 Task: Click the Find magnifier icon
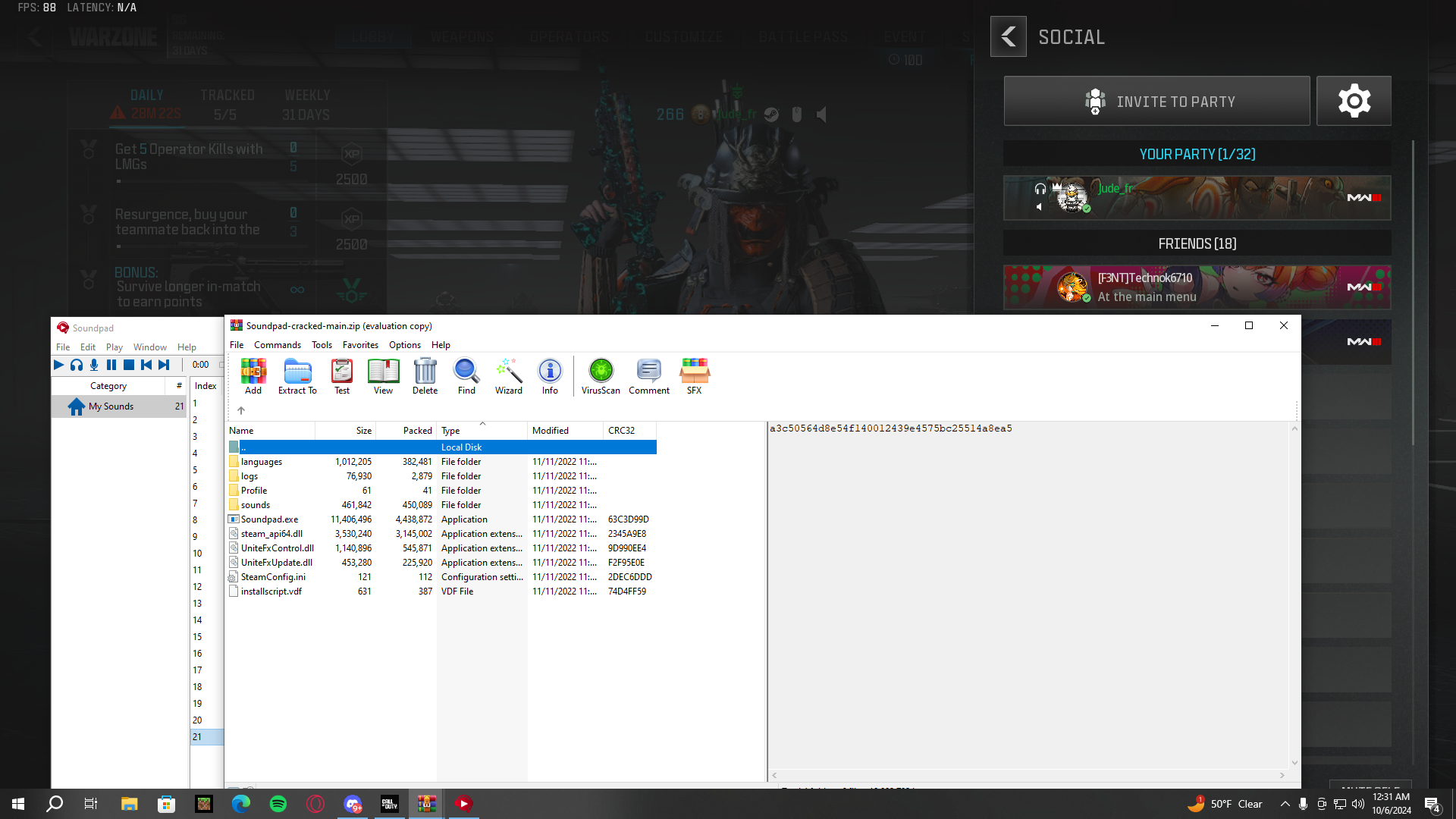466,376
